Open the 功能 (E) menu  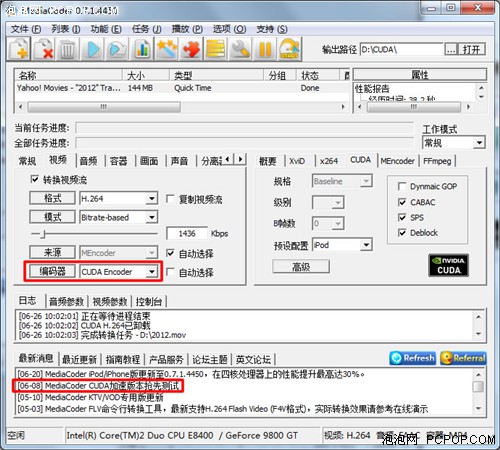[106, 29]
